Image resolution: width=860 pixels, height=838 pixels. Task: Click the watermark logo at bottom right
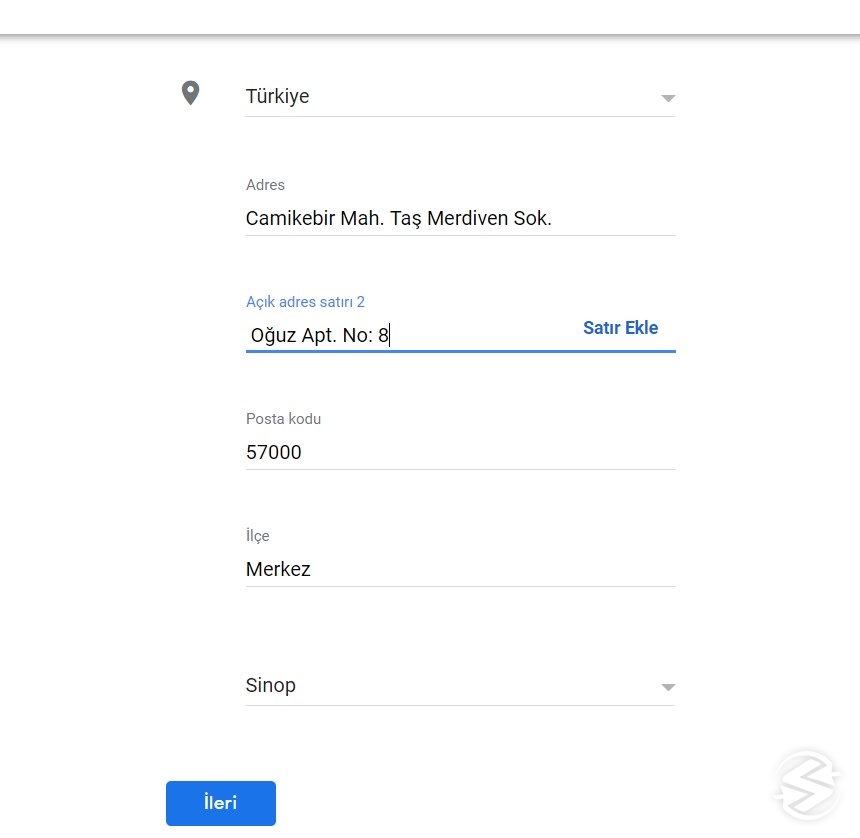pyautogui.click(x=807, y=785)
